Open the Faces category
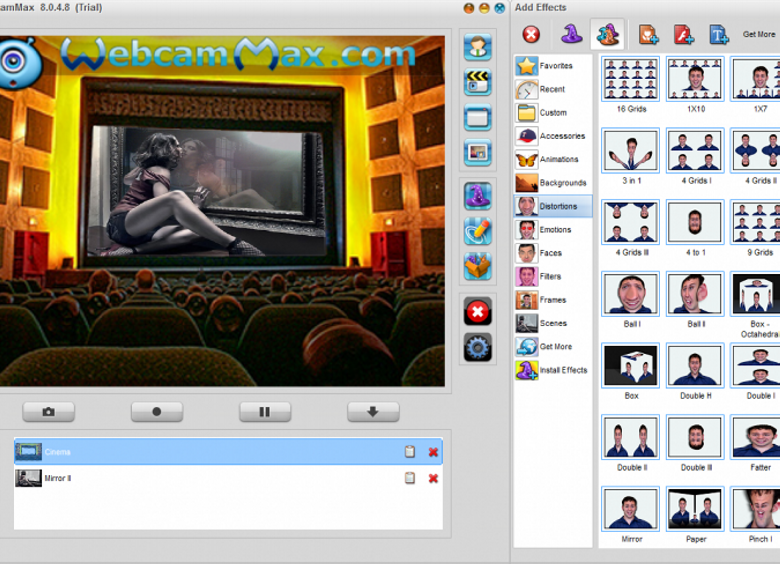The image size is (780, 564). pyautogui.click(x=553, y=253)
